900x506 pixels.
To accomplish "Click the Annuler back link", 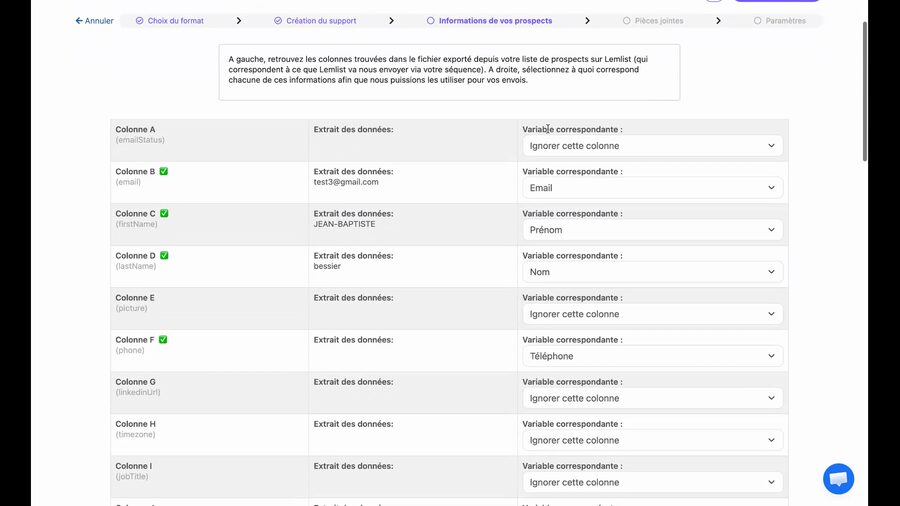I will 94,21.
